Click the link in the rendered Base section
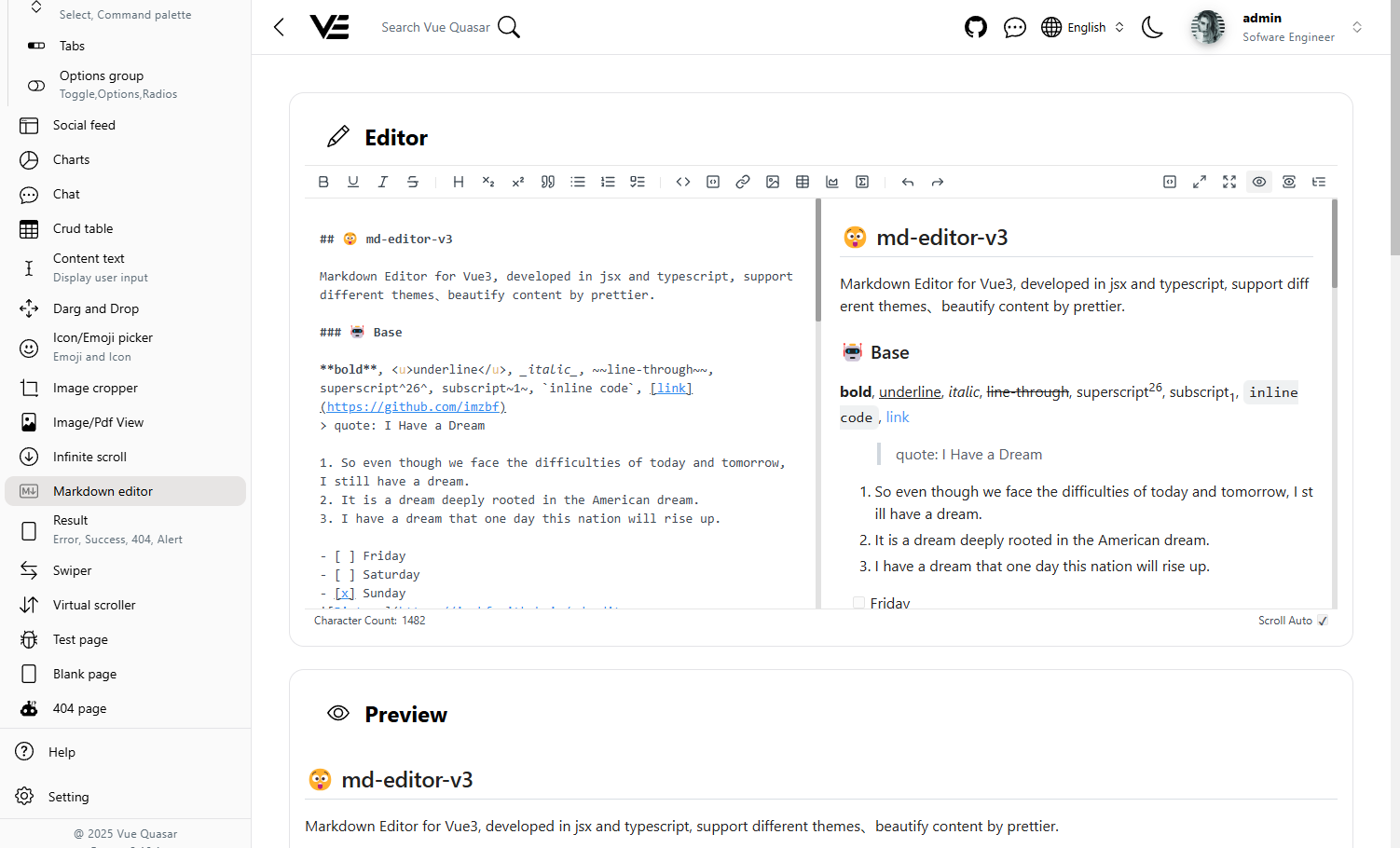1400x848 pixels. coord(897,417)
